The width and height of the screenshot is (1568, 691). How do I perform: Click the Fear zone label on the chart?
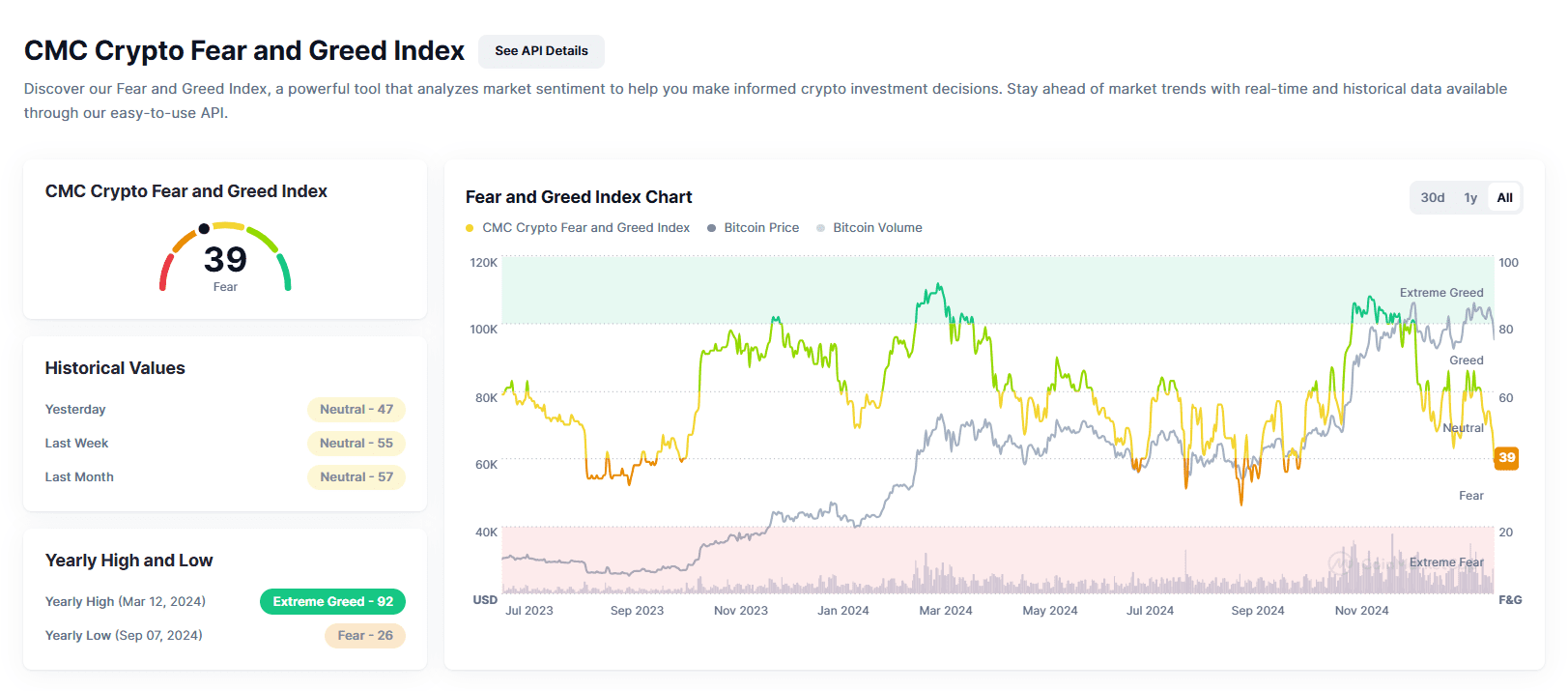tap(1471, 496)
